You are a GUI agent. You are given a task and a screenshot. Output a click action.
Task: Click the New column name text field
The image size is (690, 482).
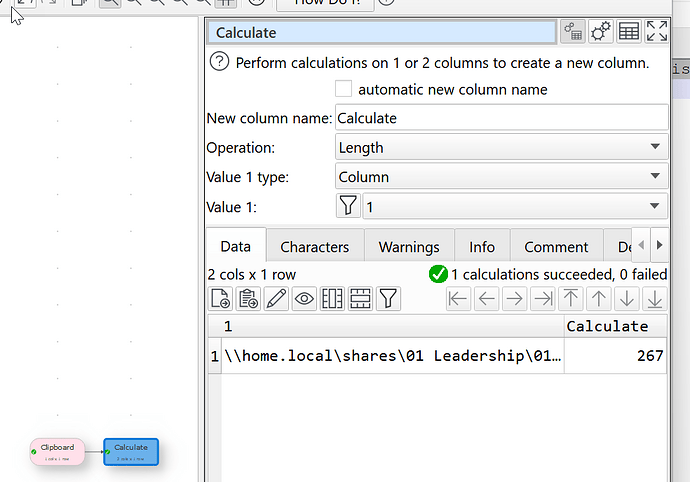(x=501, y=118)
